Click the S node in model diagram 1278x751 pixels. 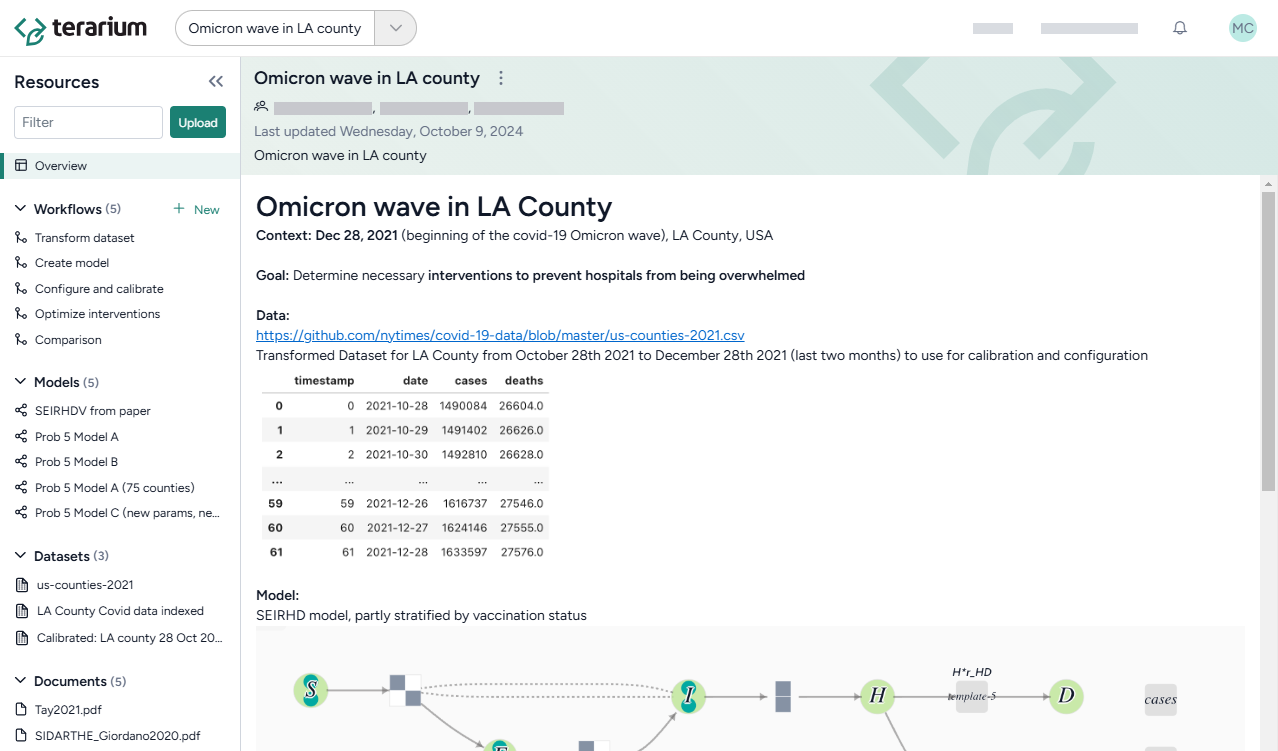pyautogui.click(x=311, y=689)
